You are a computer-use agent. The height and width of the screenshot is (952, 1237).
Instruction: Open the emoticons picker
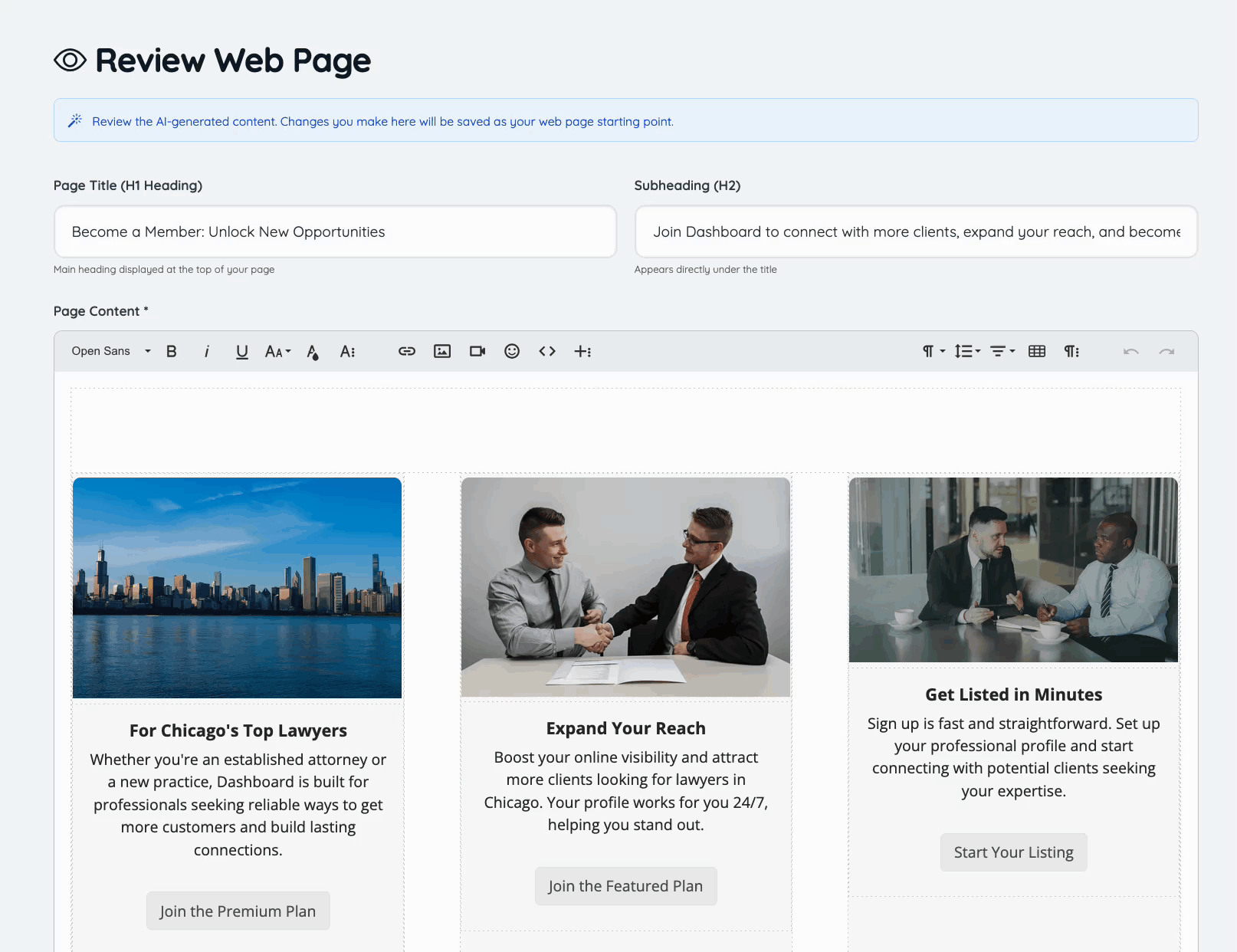point(512,351)
